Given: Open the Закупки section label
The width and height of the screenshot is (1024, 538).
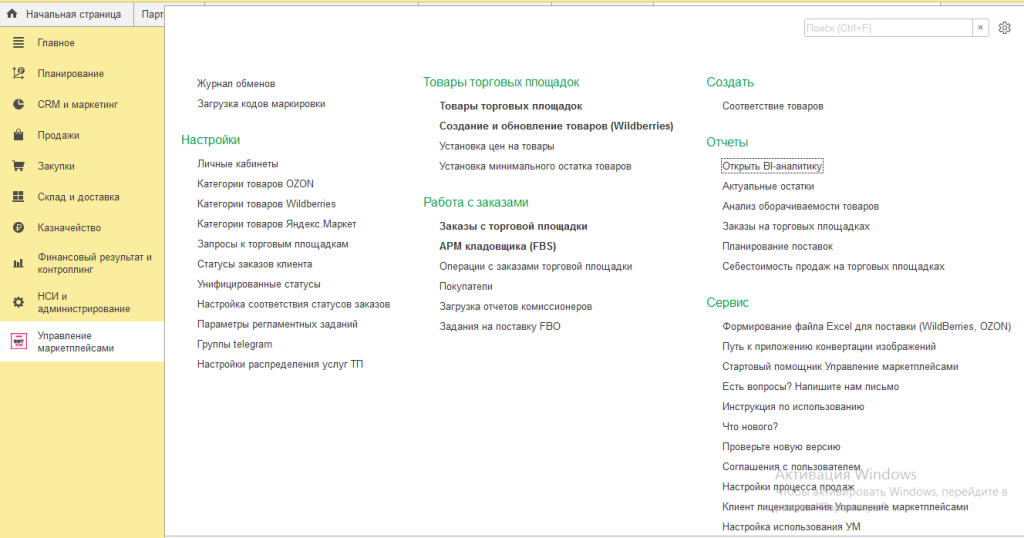Looking at the screenshot, I should pos(56,166).
